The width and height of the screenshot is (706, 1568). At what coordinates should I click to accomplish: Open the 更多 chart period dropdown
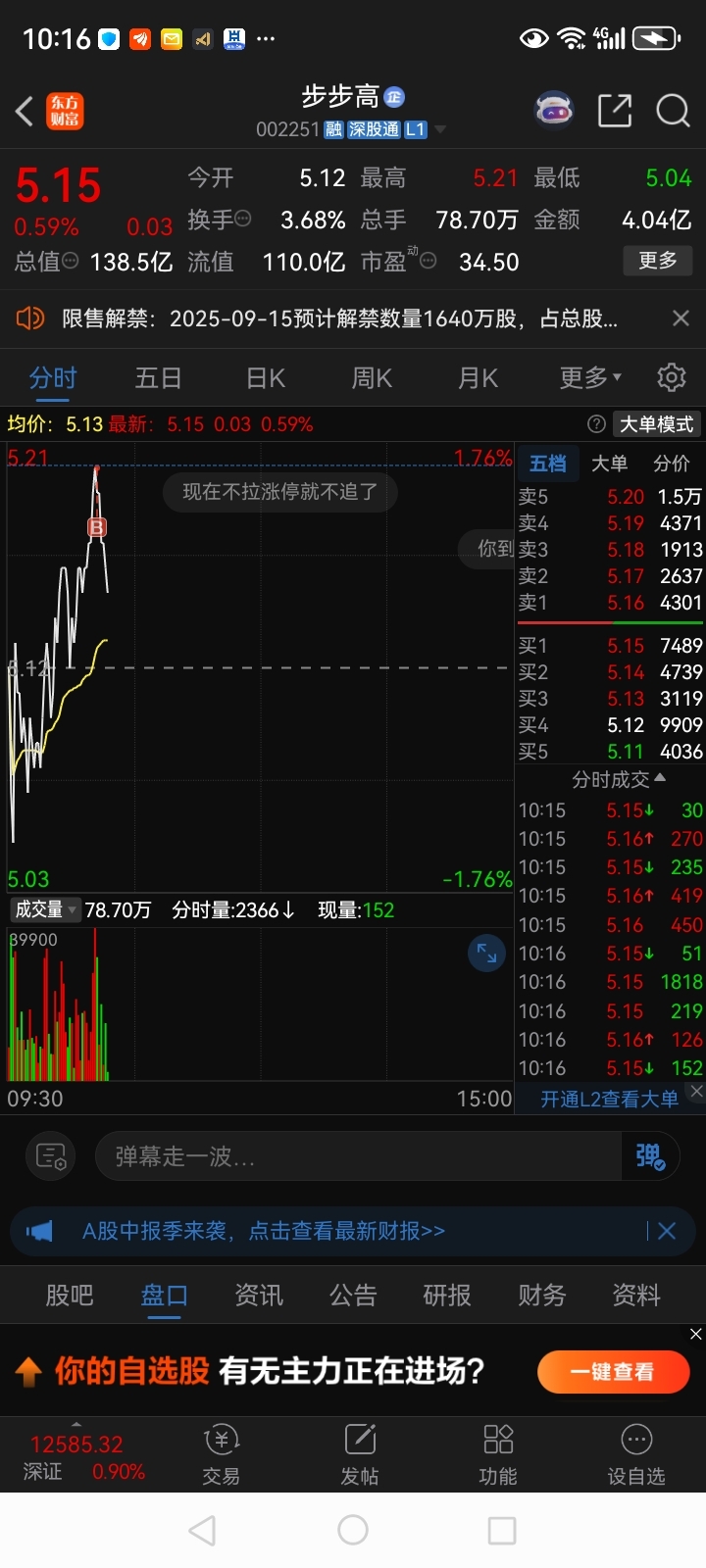590,377
